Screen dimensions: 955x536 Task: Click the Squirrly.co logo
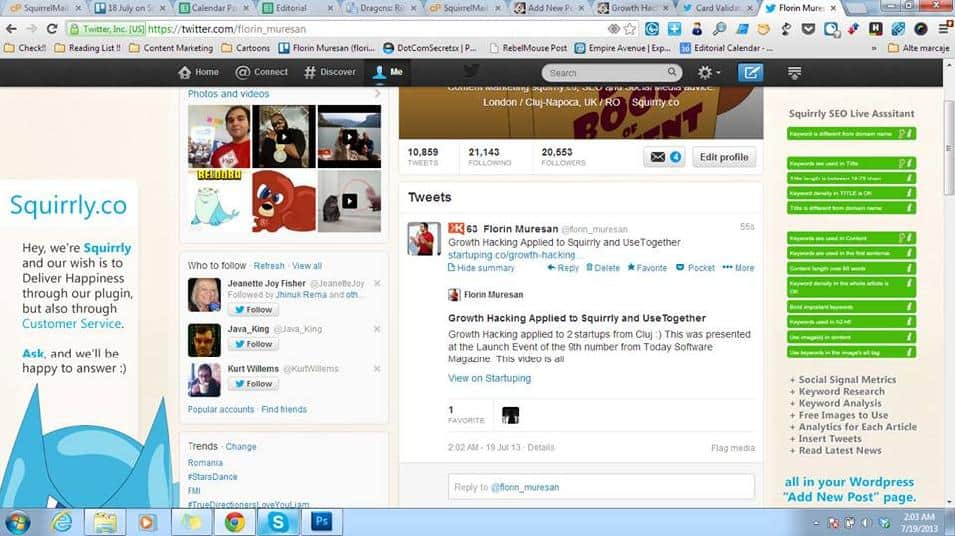[x=68, y=205]
